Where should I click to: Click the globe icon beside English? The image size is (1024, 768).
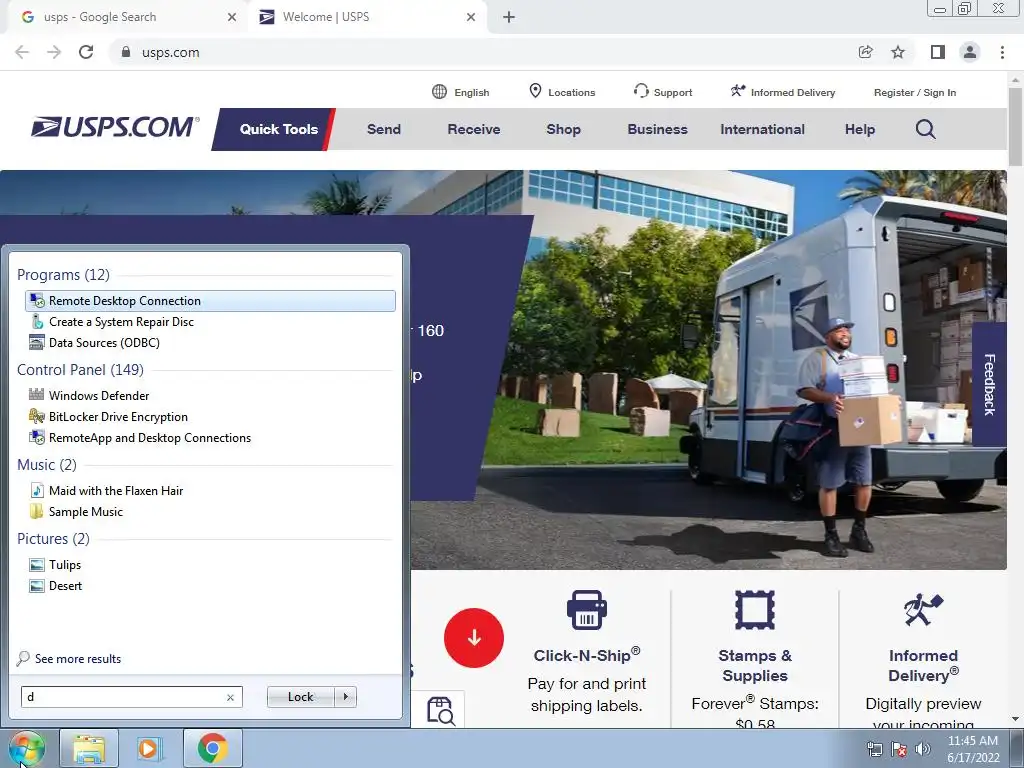tap(440, 91)
